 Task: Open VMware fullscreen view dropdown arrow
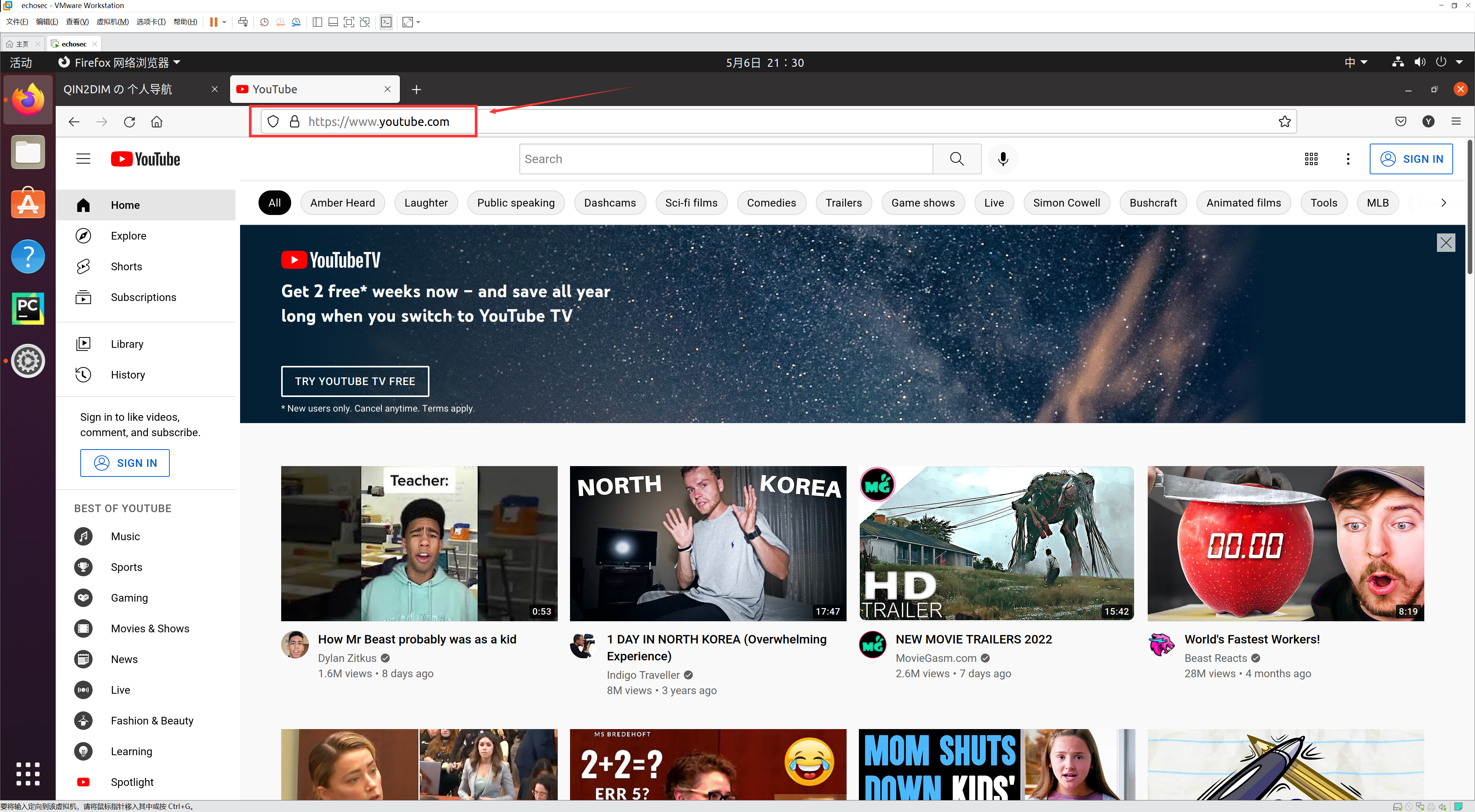(419, 22)
